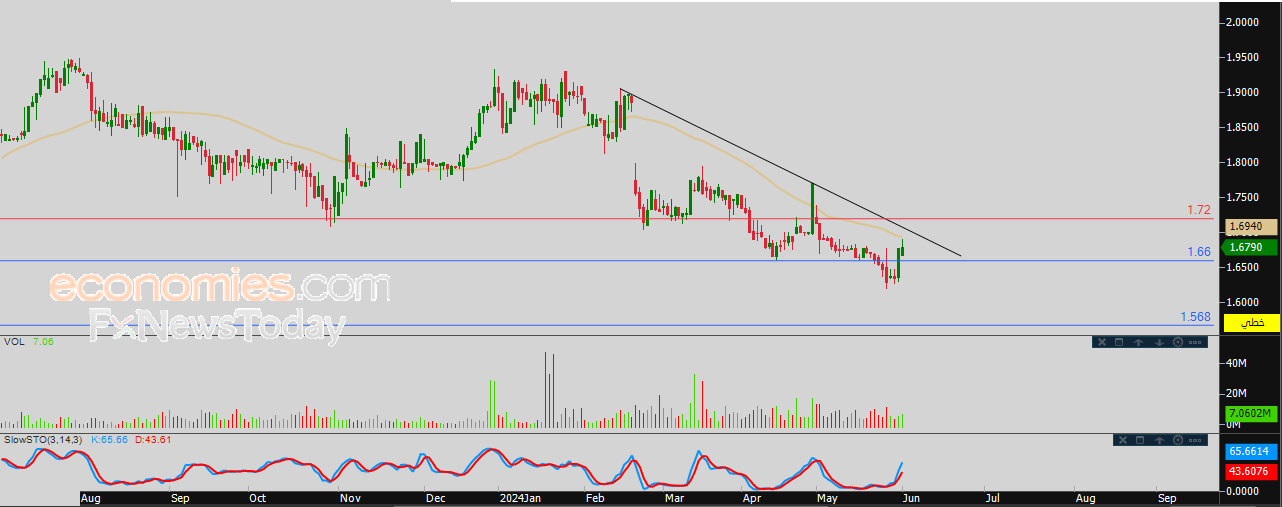1282x507 pixels.
Task: Move the SlowSTO pane up
Action: tap(1159, 440)
